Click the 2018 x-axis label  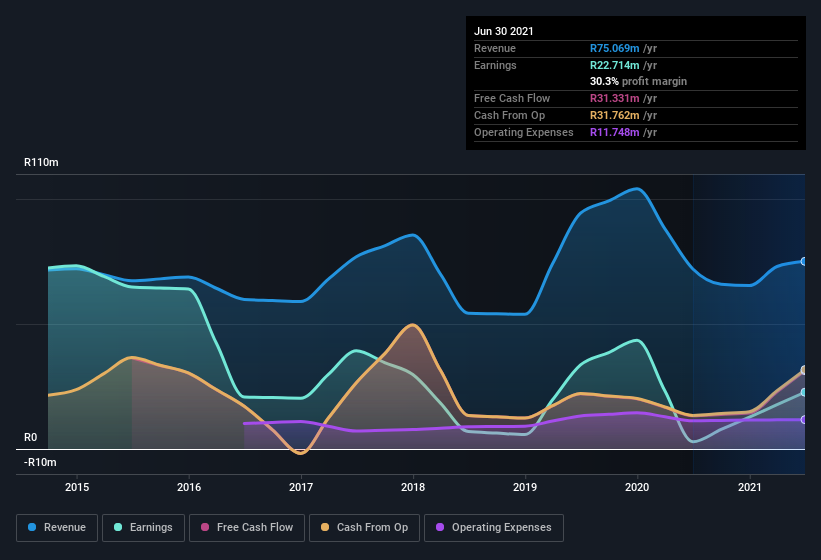[x=413, y=487]
